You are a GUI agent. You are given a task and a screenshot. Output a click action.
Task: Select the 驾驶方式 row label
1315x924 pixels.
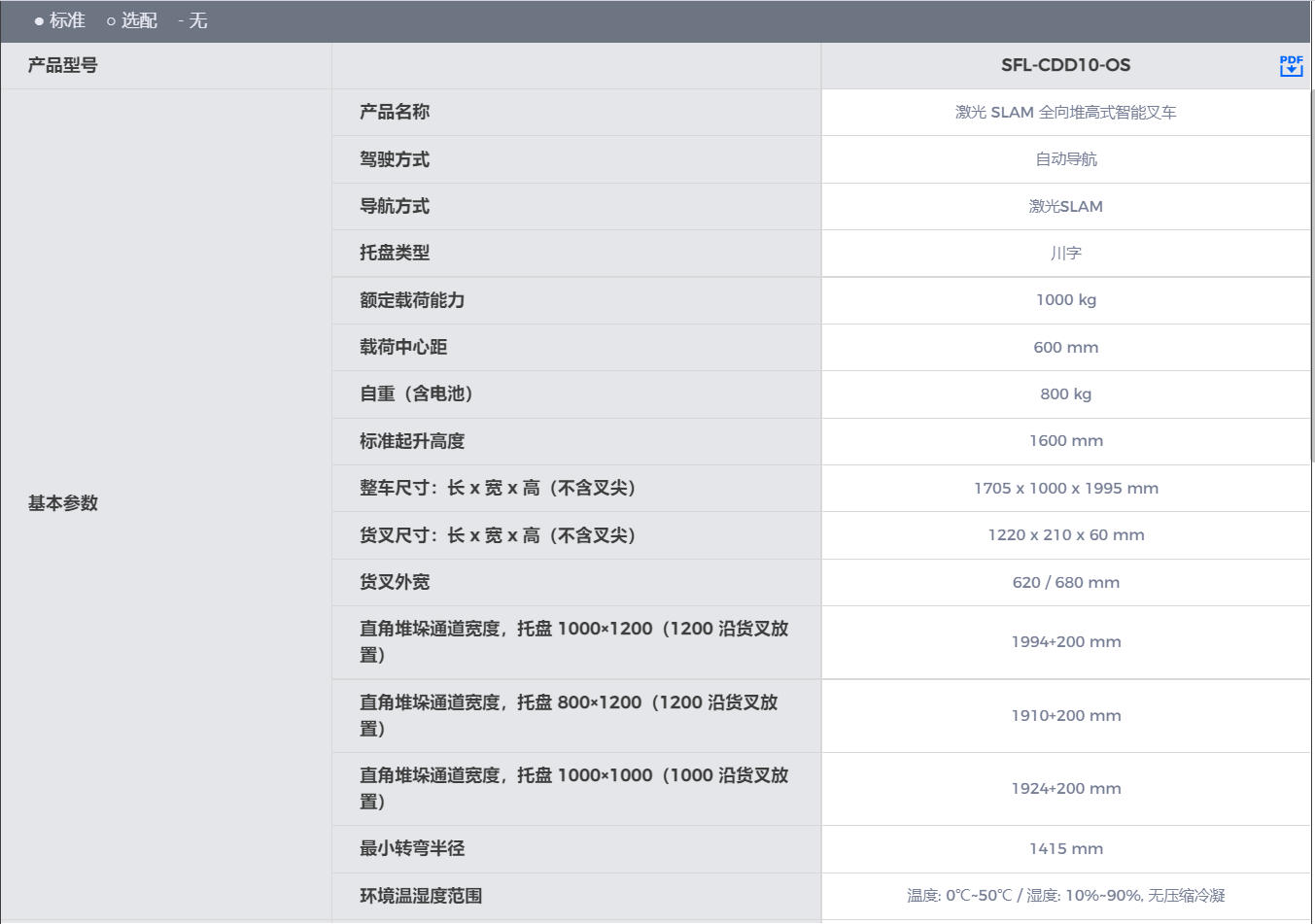pos(395,159)
